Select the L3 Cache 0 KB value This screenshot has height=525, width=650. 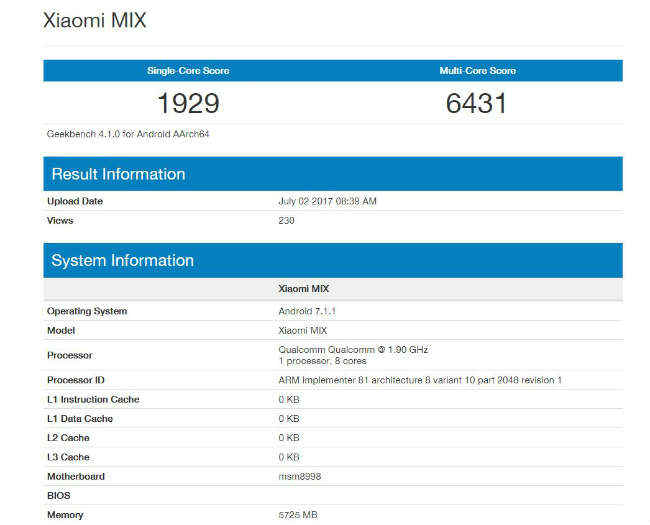289,457
